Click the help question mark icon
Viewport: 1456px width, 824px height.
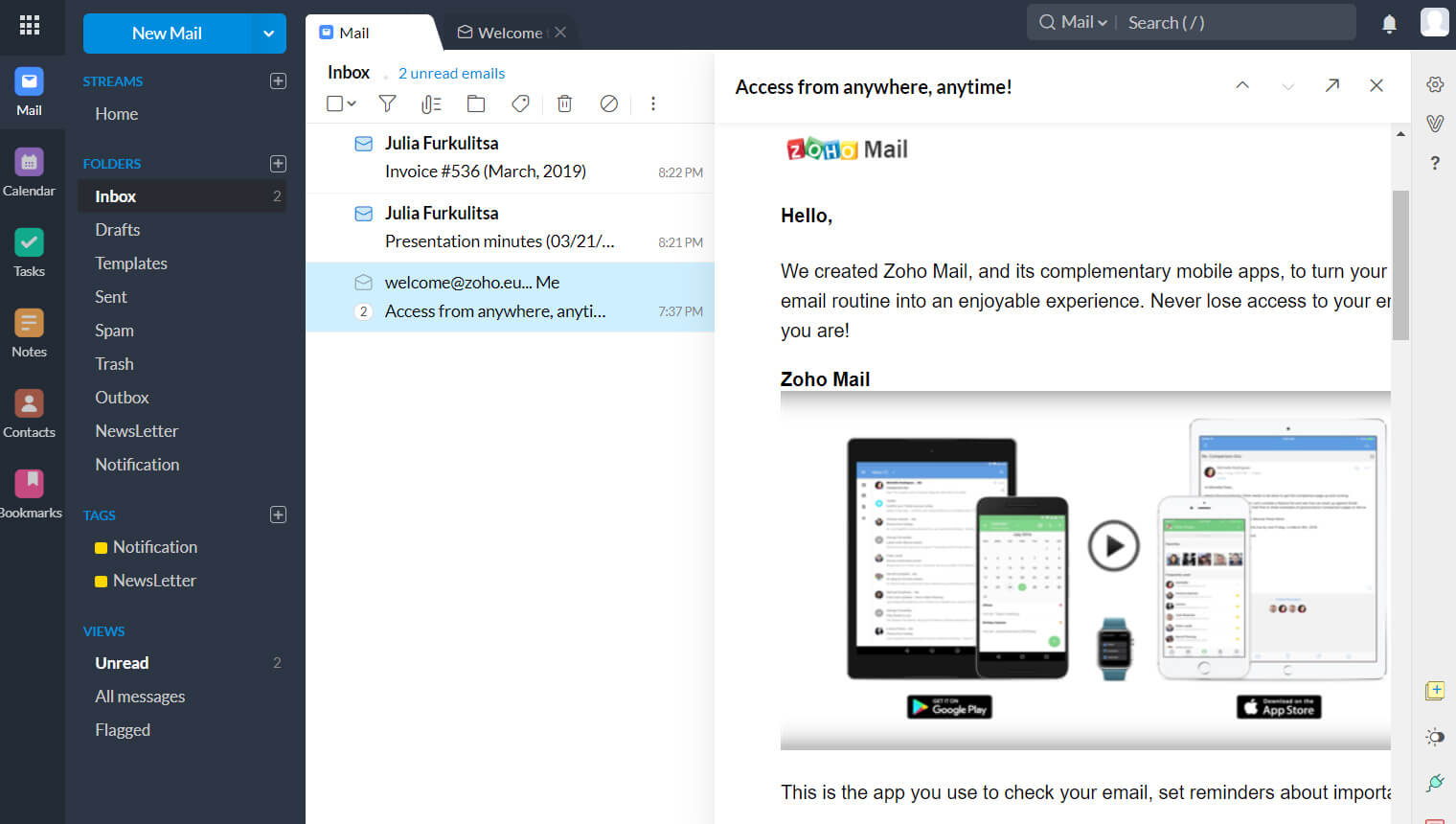click(1435, 163)
